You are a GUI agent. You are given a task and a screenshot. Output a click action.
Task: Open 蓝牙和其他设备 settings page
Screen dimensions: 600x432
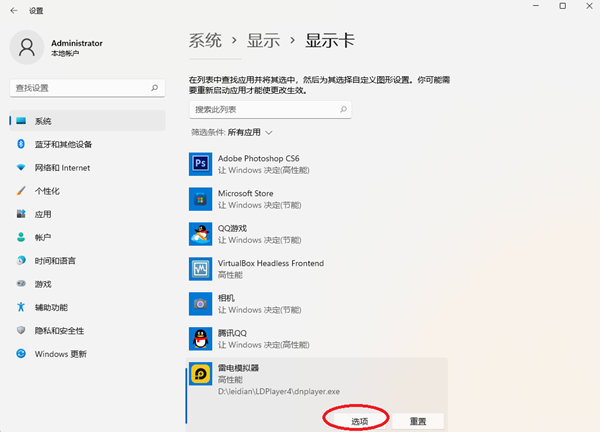coord(88,144)
